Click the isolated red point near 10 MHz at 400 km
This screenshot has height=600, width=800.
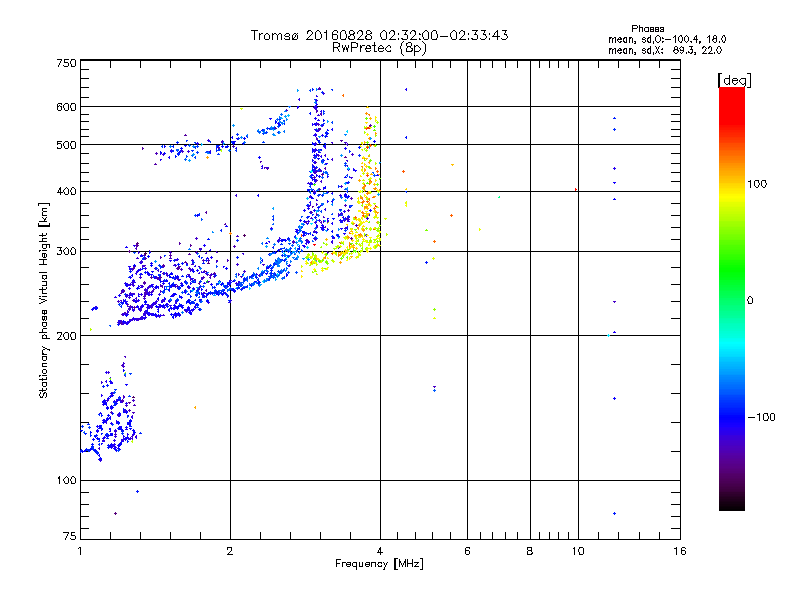coord(576,190)
